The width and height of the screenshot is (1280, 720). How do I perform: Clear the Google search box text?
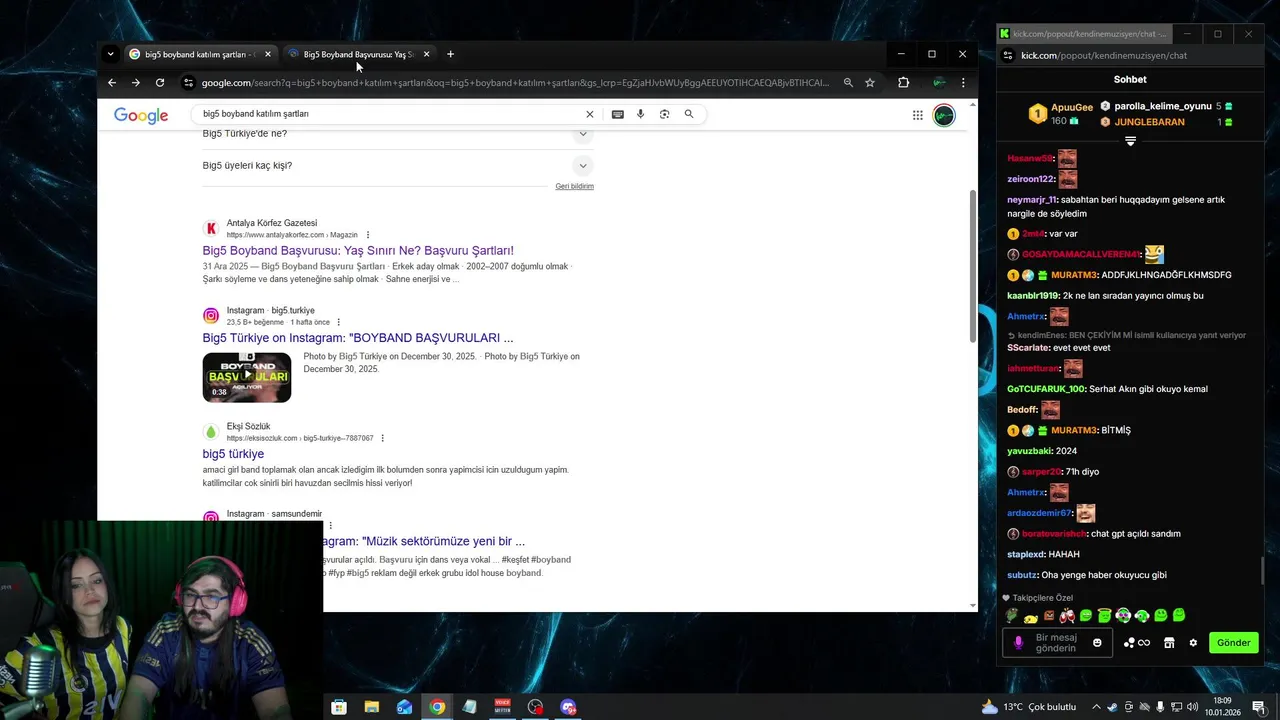590,114
